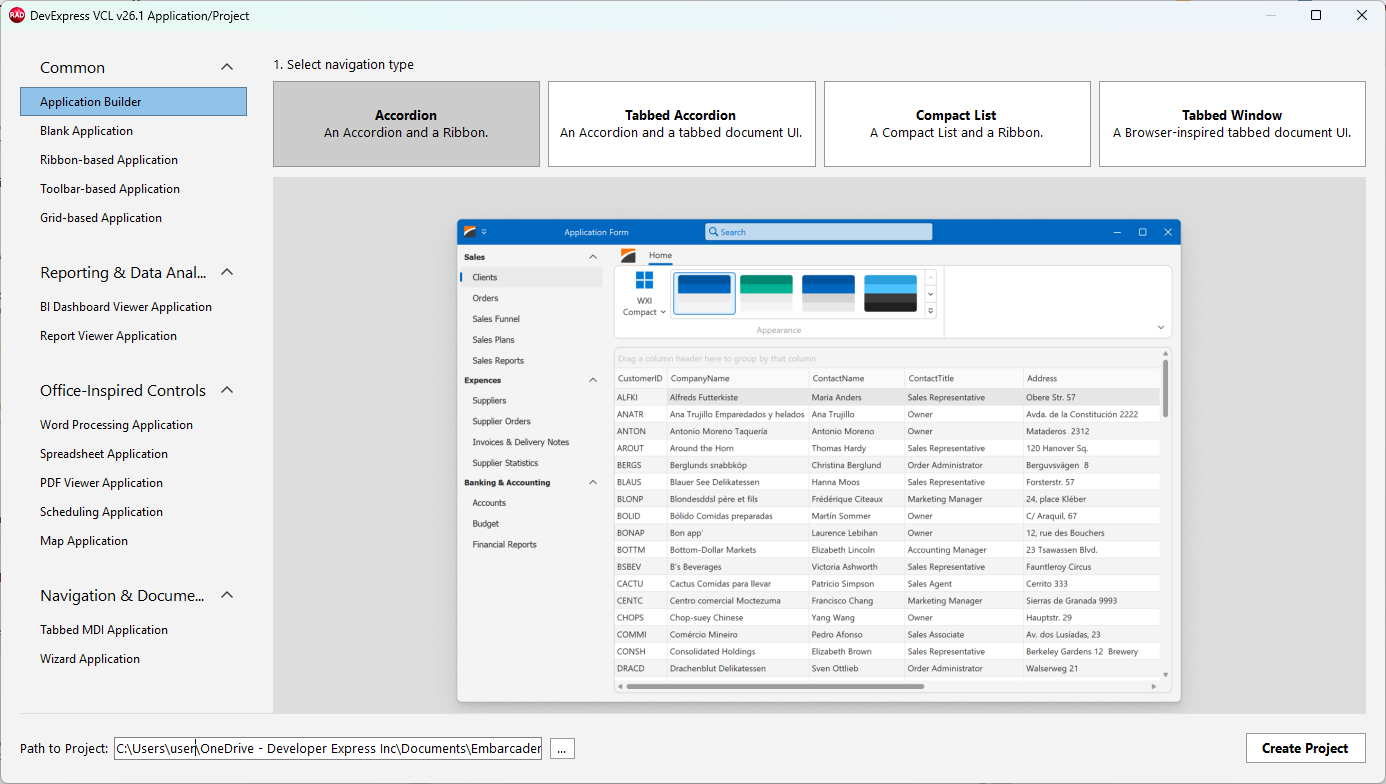
Task: Click the 'Path to Project:' label
Action: click(64, 749)
